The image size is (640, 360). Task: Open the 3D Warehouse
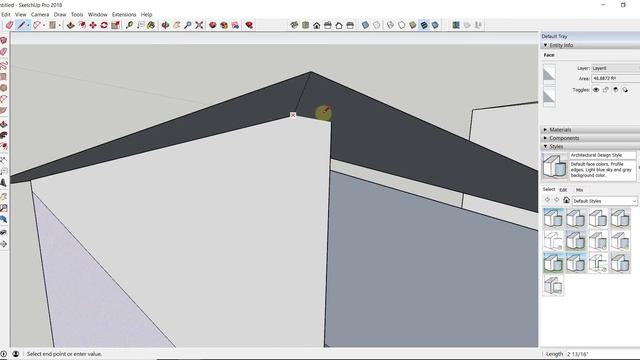[213, 25]
